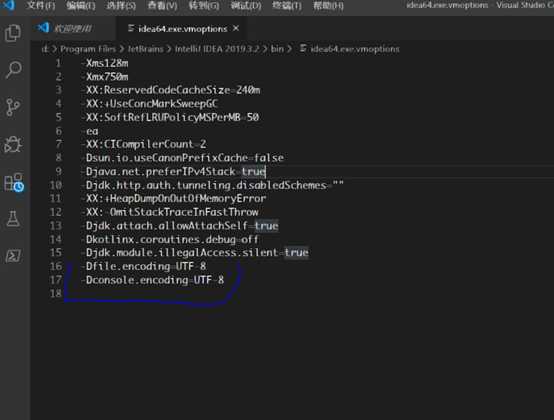Open the Search view in the activity bar
Image resolution: width=554 pixels, height=420 pixels.
click(x=13, y=70)
